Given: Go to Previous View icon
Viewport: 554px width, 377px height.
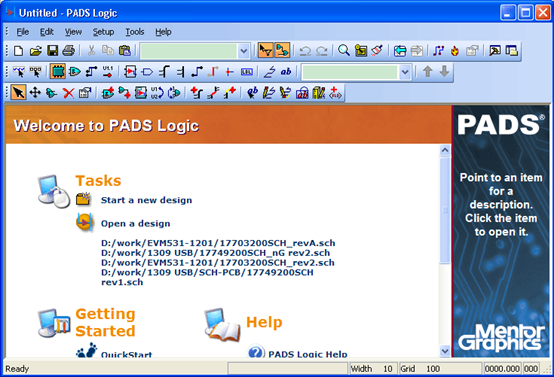Looking at the screenshot, I should pyautogui.click(x=400, y=51).
